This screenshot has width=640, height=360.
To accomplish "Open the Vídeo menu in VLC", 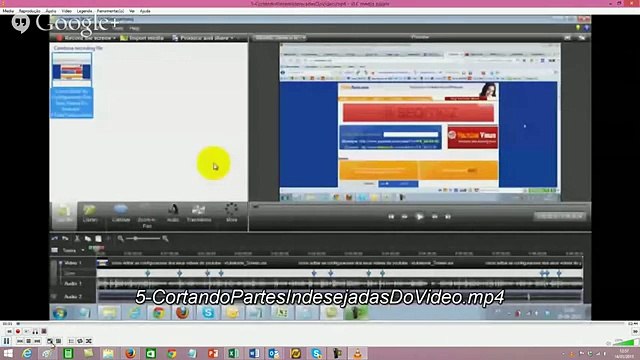I will click(x=67, y=11).
